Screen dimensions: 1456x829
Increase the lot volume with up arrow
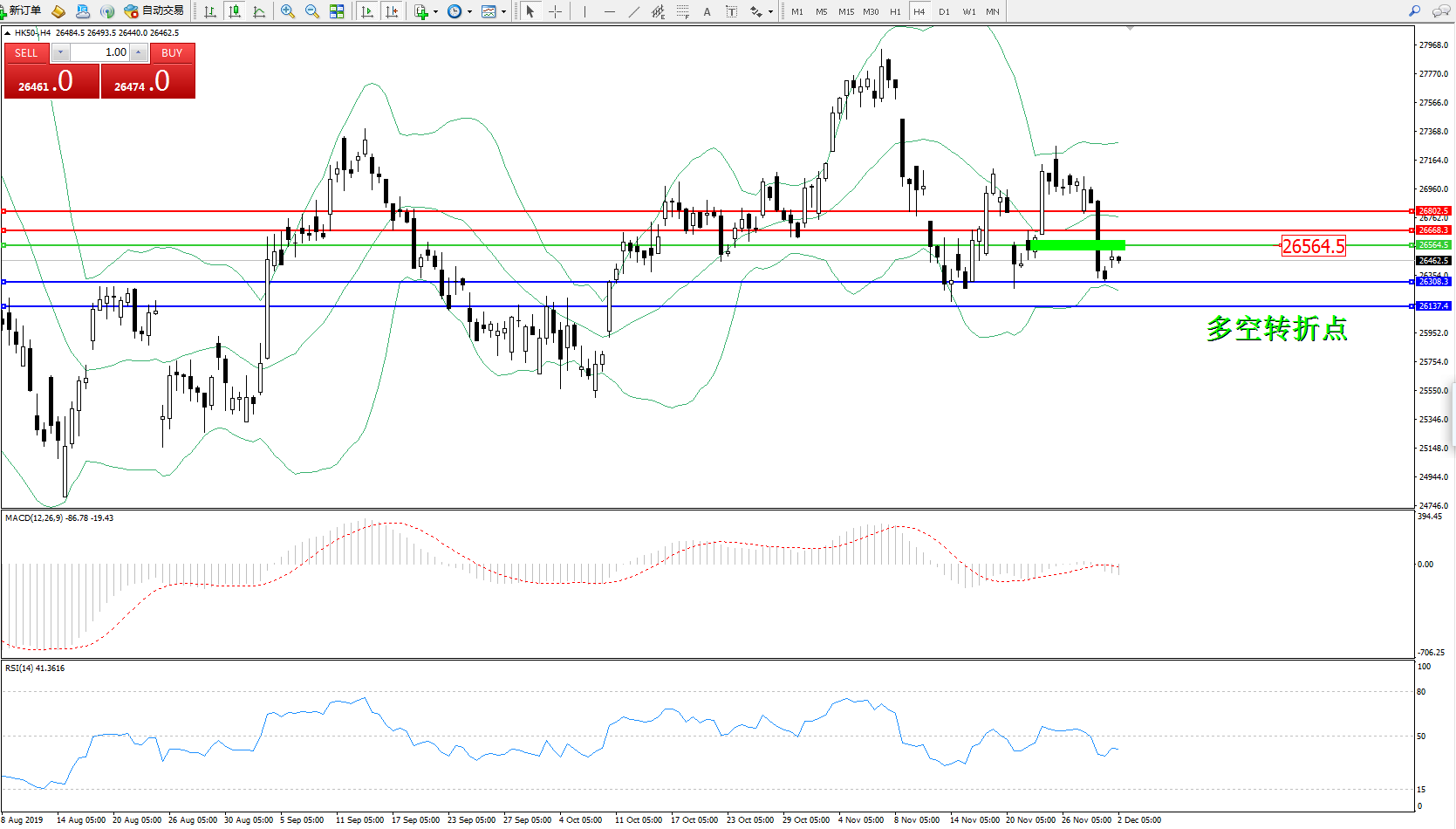point(138,53)
